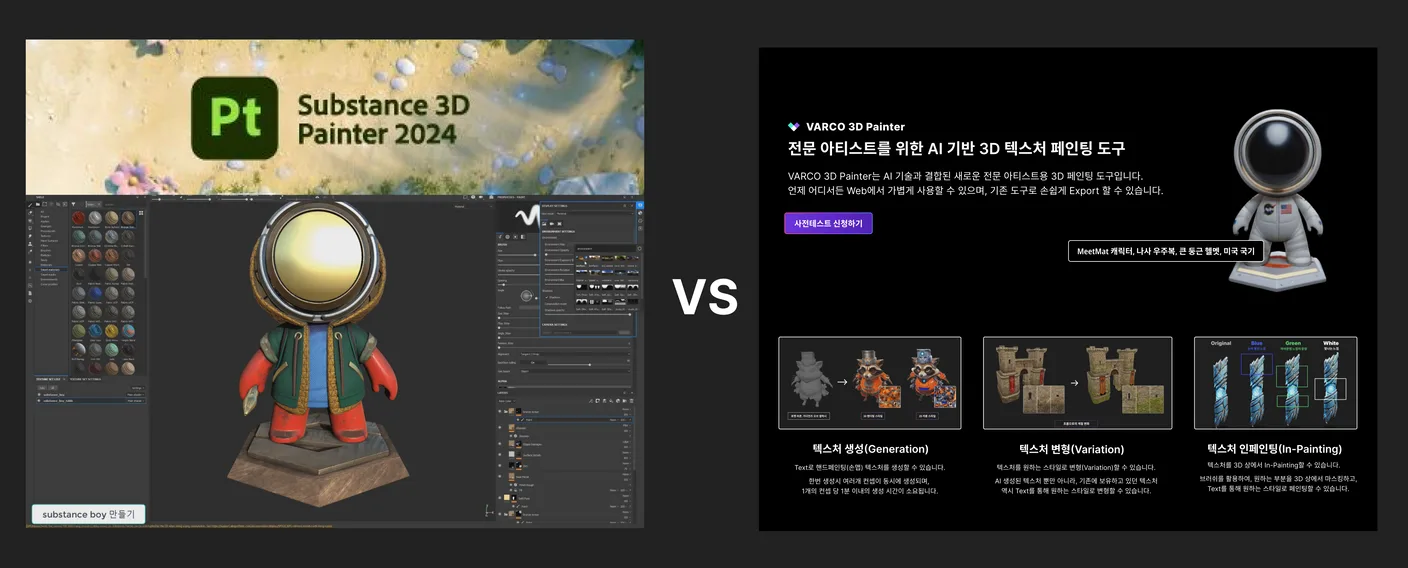Select the highlighted first environment map thumbnail
Screen dimensions: 1408x568
click(x=581, y=258)
